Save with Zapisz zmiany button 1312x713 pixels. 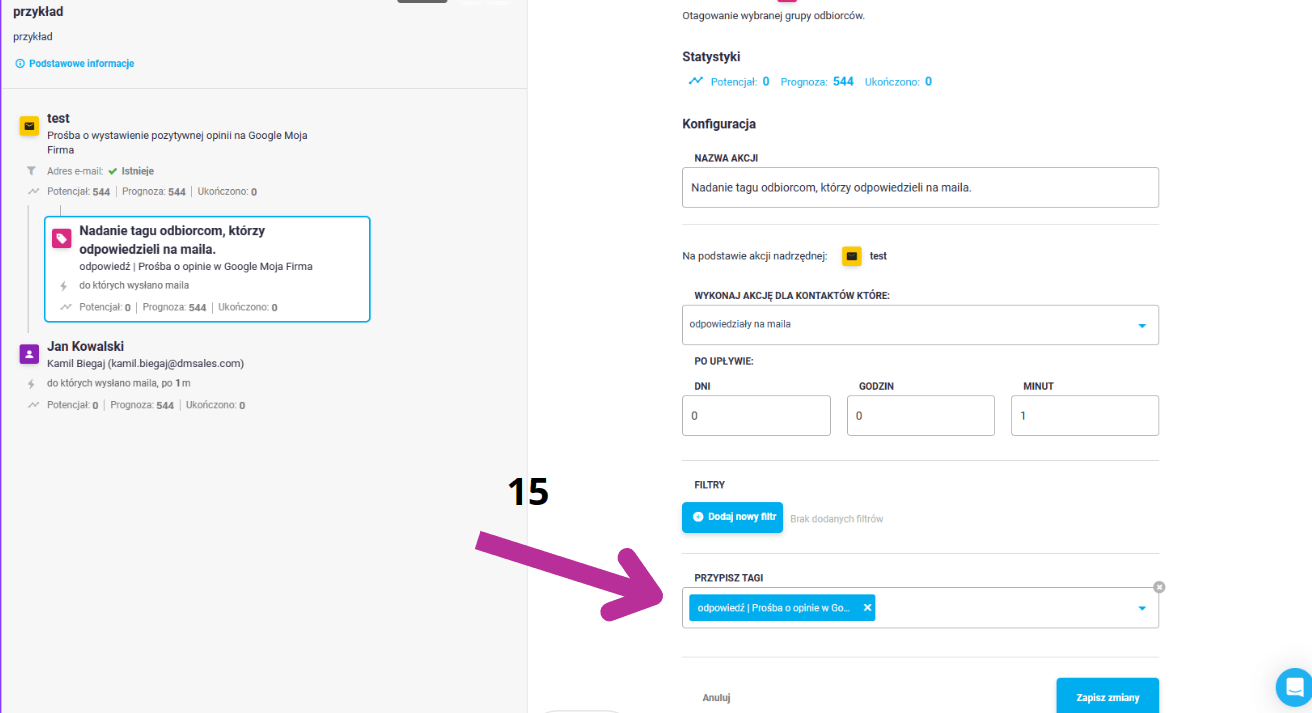tap(1107, 696)
